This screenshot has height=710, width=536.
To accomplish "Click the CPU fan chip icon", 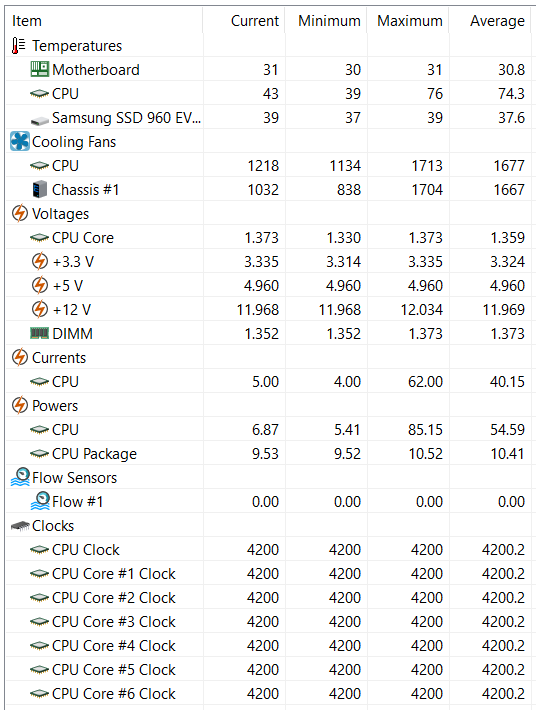I will pyautogui.click(x=39, y=166).
